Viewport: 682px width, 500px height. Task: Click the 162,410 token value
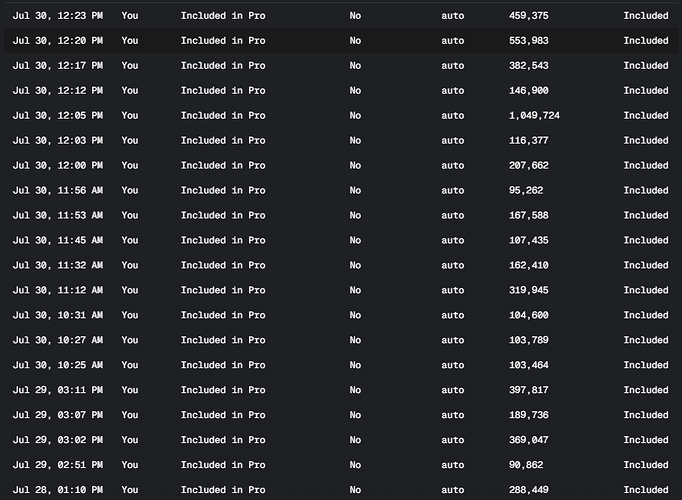[x=528, y=266]
